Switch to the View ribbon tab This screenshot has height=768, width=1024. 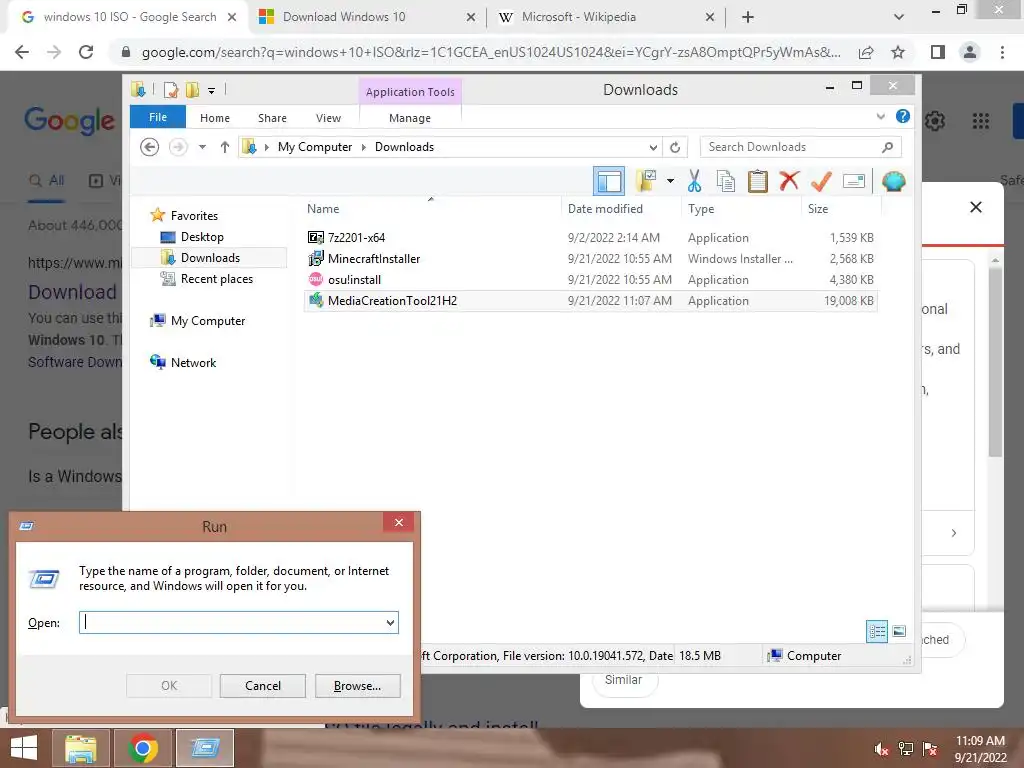point(328,118)
